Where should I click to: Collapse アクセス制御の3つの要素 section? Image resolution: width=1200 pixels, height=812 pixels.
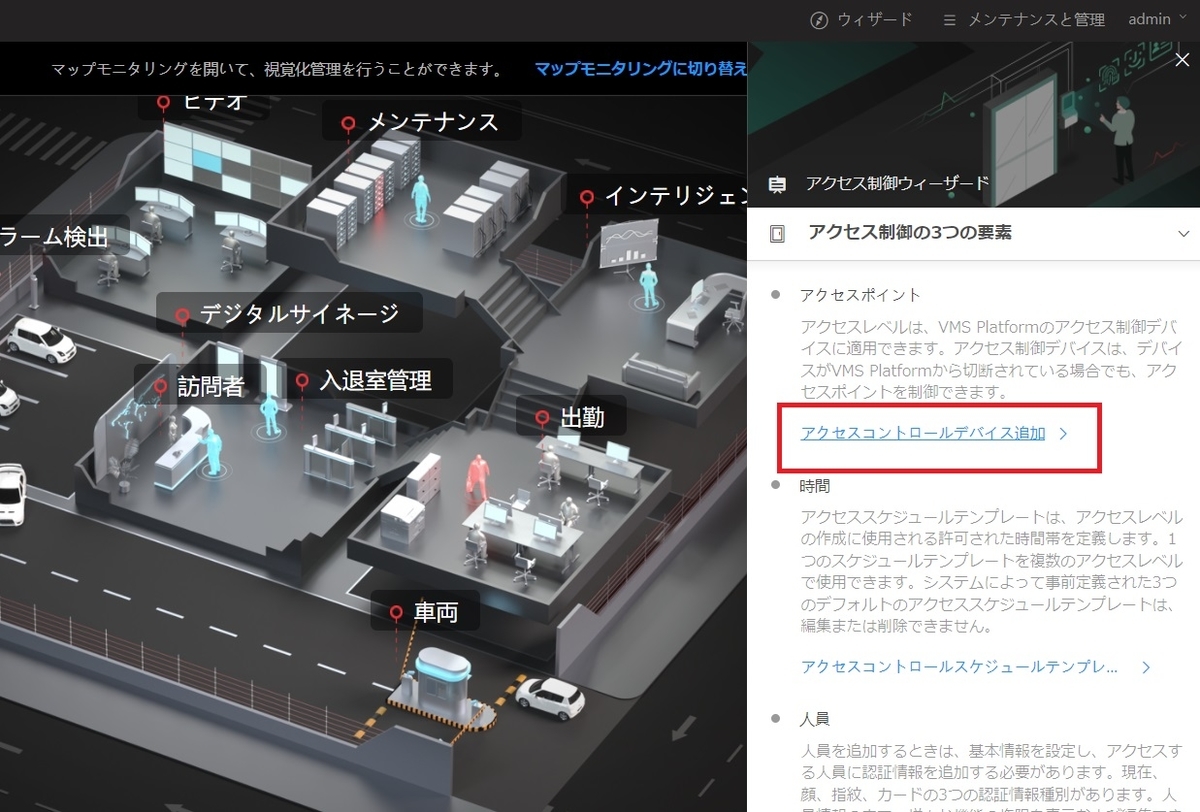[1184, 234]
